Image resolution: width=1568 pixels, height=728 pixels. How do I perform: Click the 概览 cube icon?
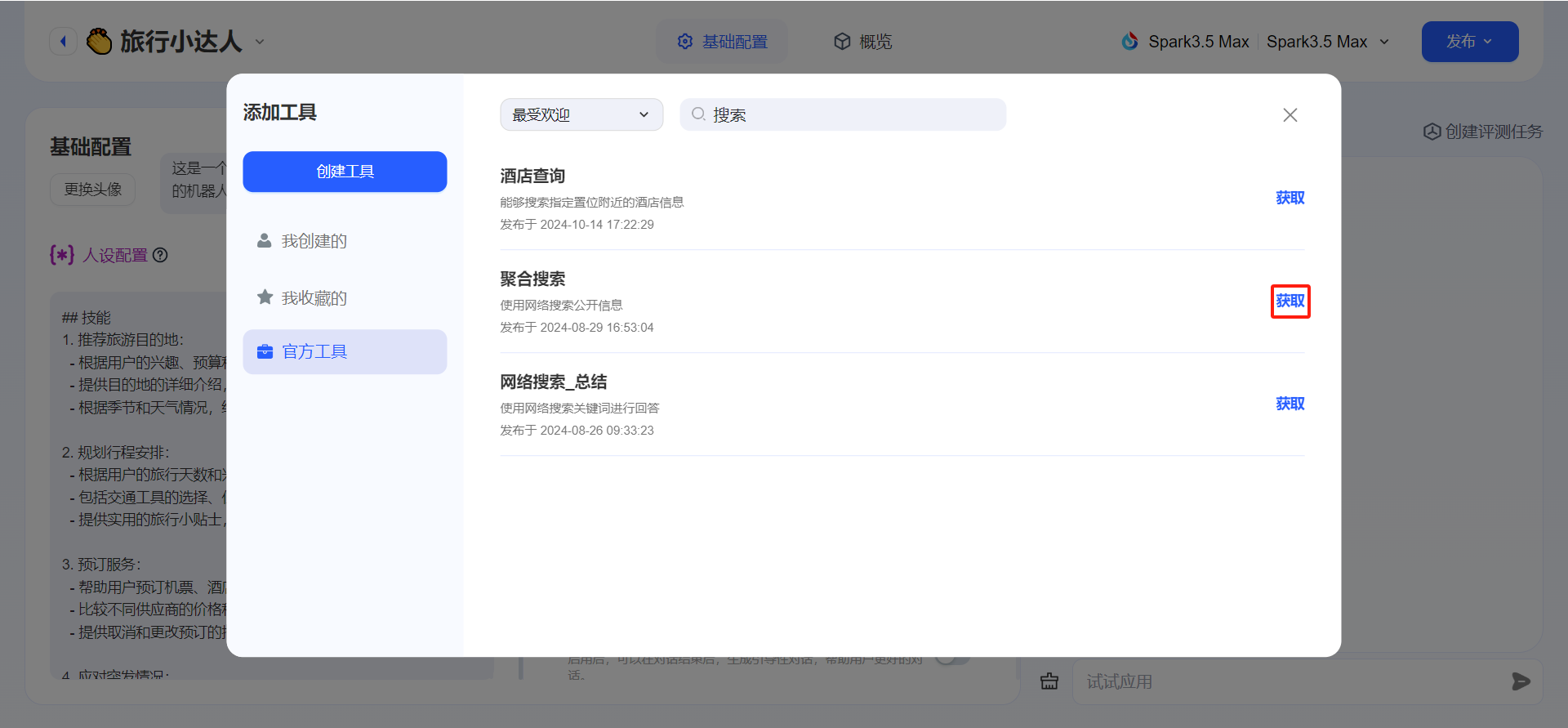842,42
